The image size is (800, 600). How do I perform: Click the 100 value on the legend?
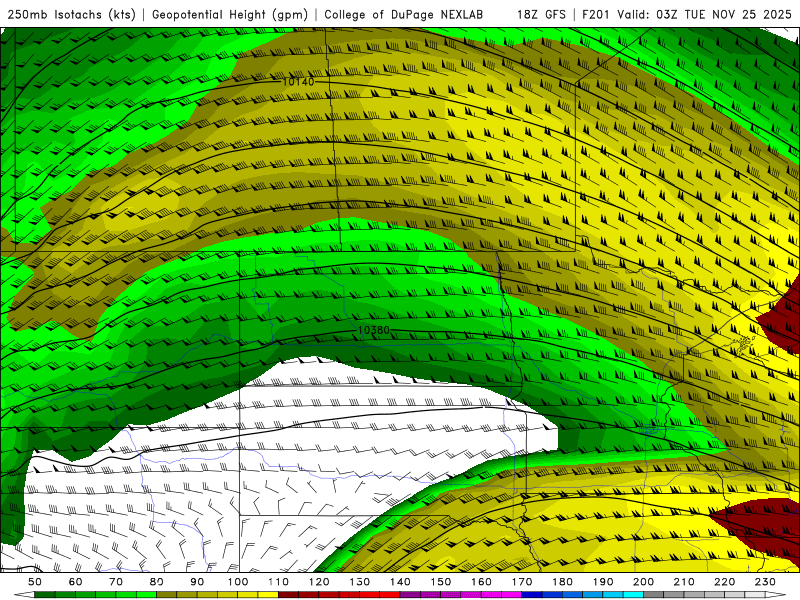click(238, 582)
